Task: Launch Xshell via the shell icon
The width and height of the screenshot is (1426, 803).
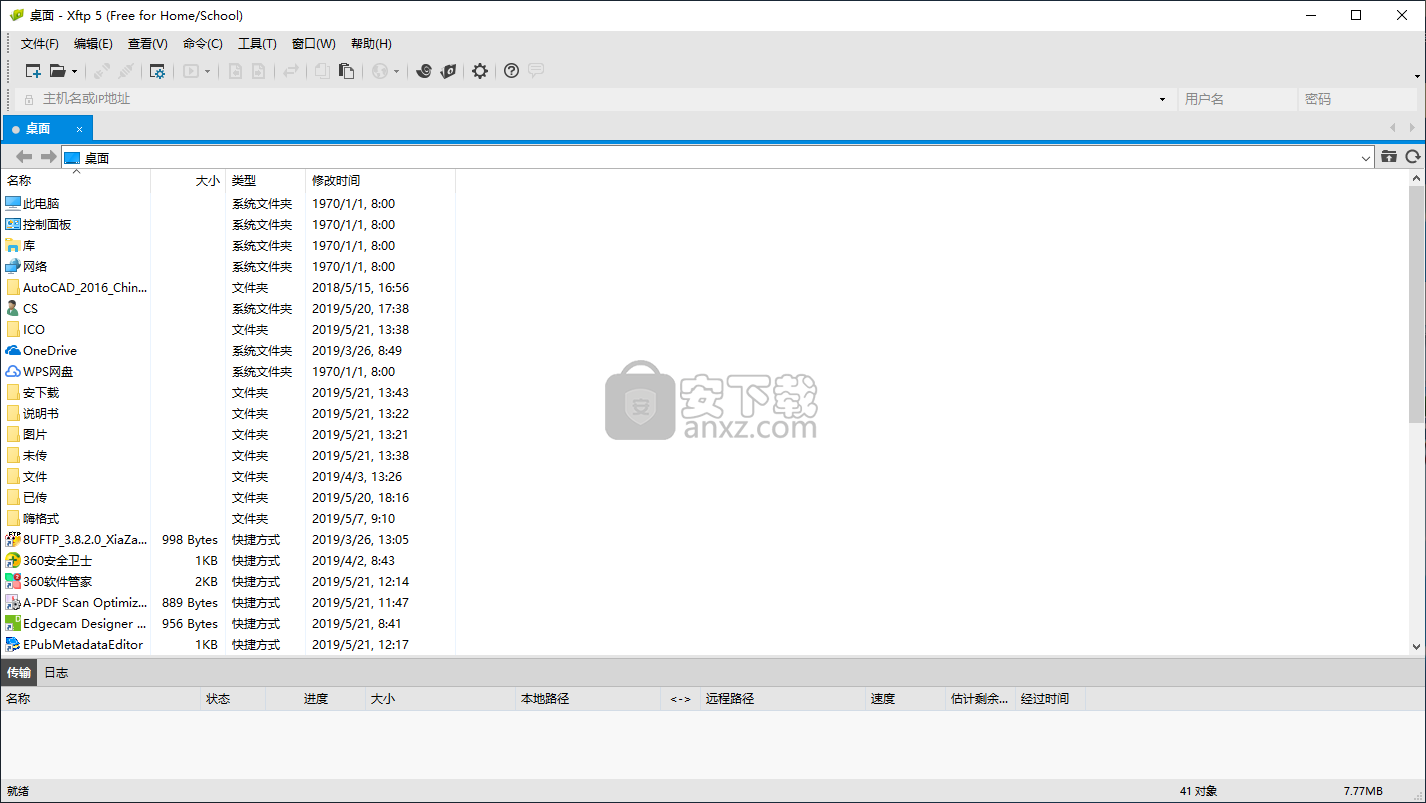Action: 424,71
